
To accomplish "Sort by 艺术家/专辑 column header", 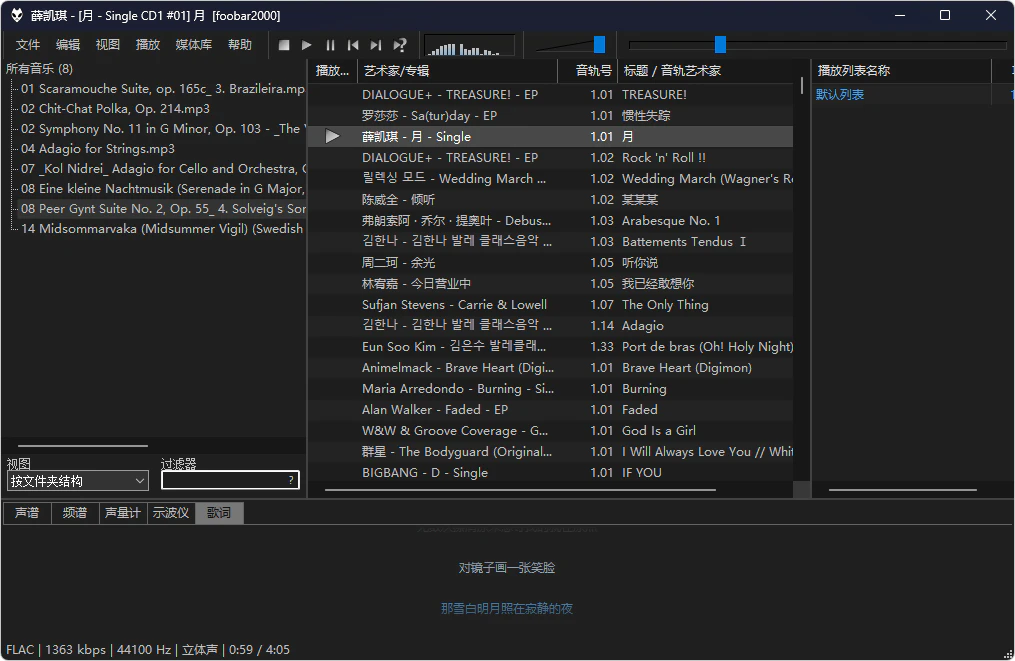I will (x=457, y=71).
